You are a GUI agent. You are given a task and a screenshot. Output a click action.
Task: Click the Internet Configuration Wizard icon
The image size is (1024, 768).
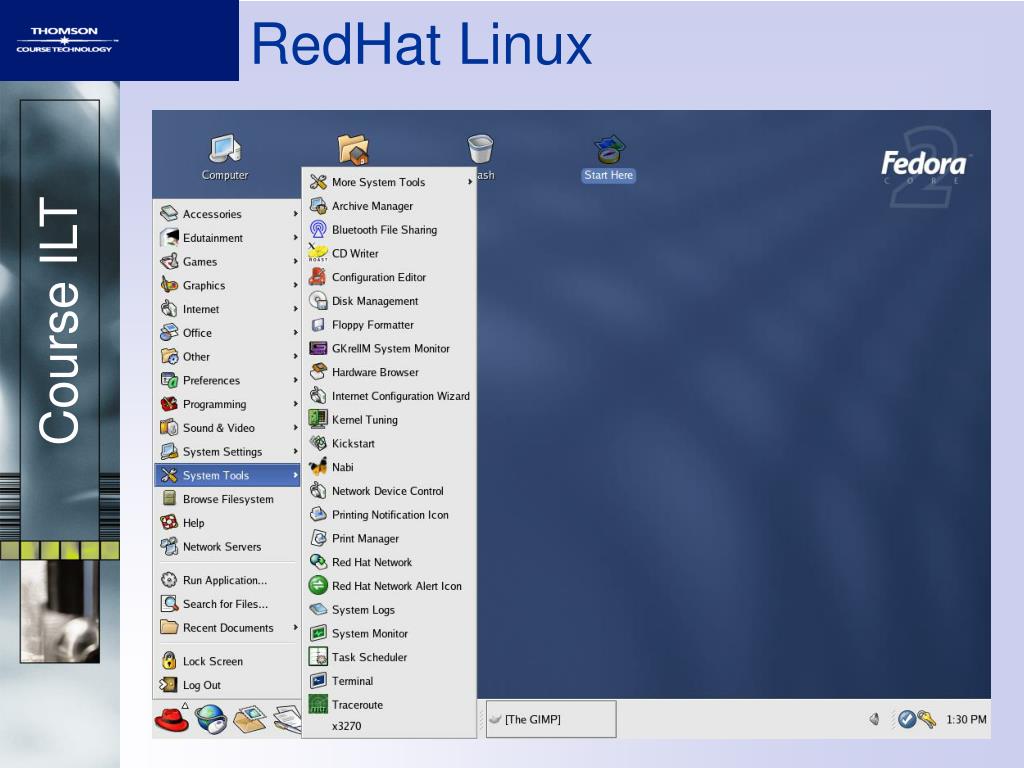318,396
